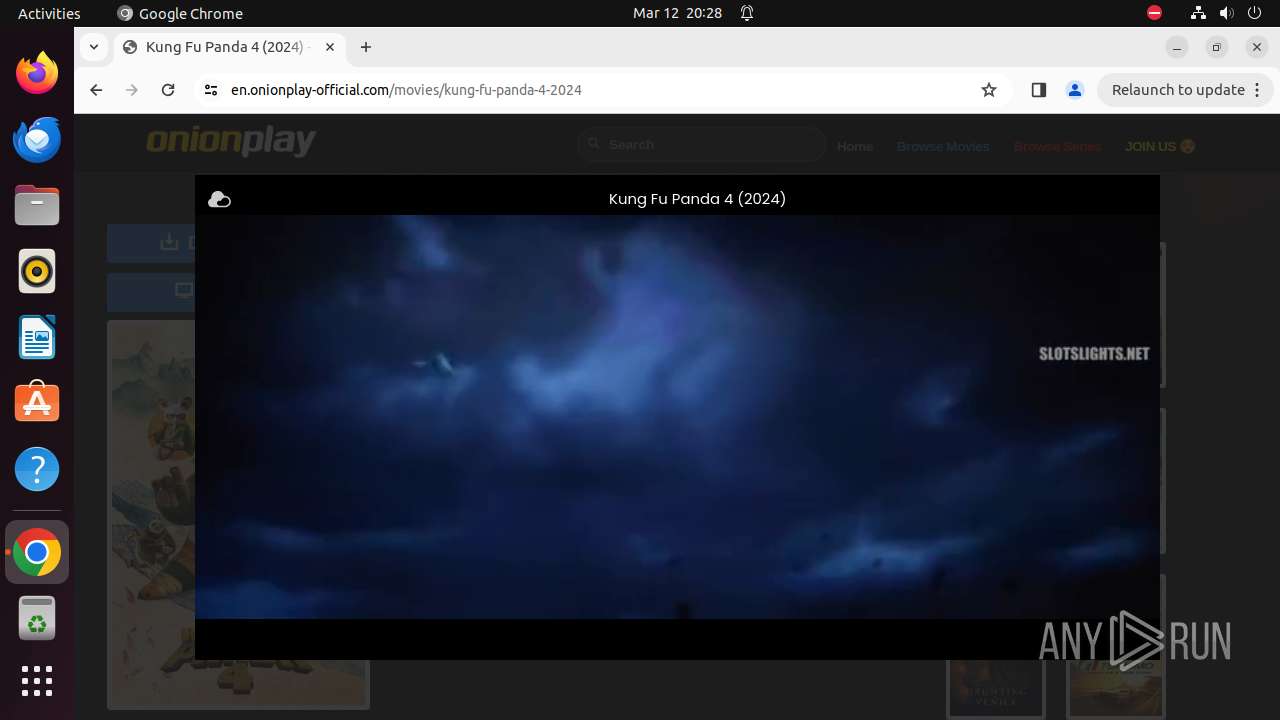Click Kung Fu Panda 4 (2024) player title
Viewport: 1280px width, 720px height.
tap(697, 199)
